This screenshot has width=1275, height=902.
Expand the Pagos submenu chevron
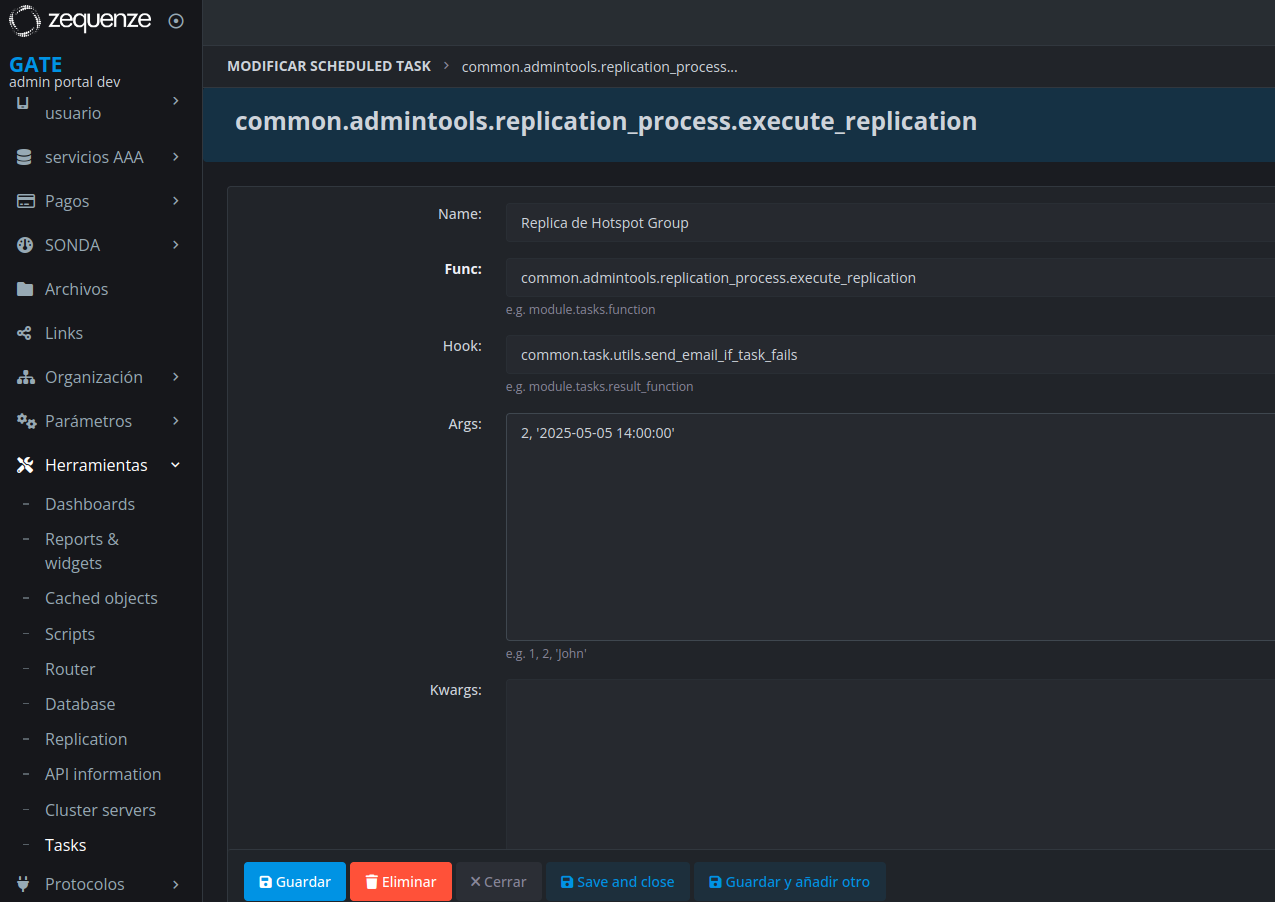pos(175,201)
